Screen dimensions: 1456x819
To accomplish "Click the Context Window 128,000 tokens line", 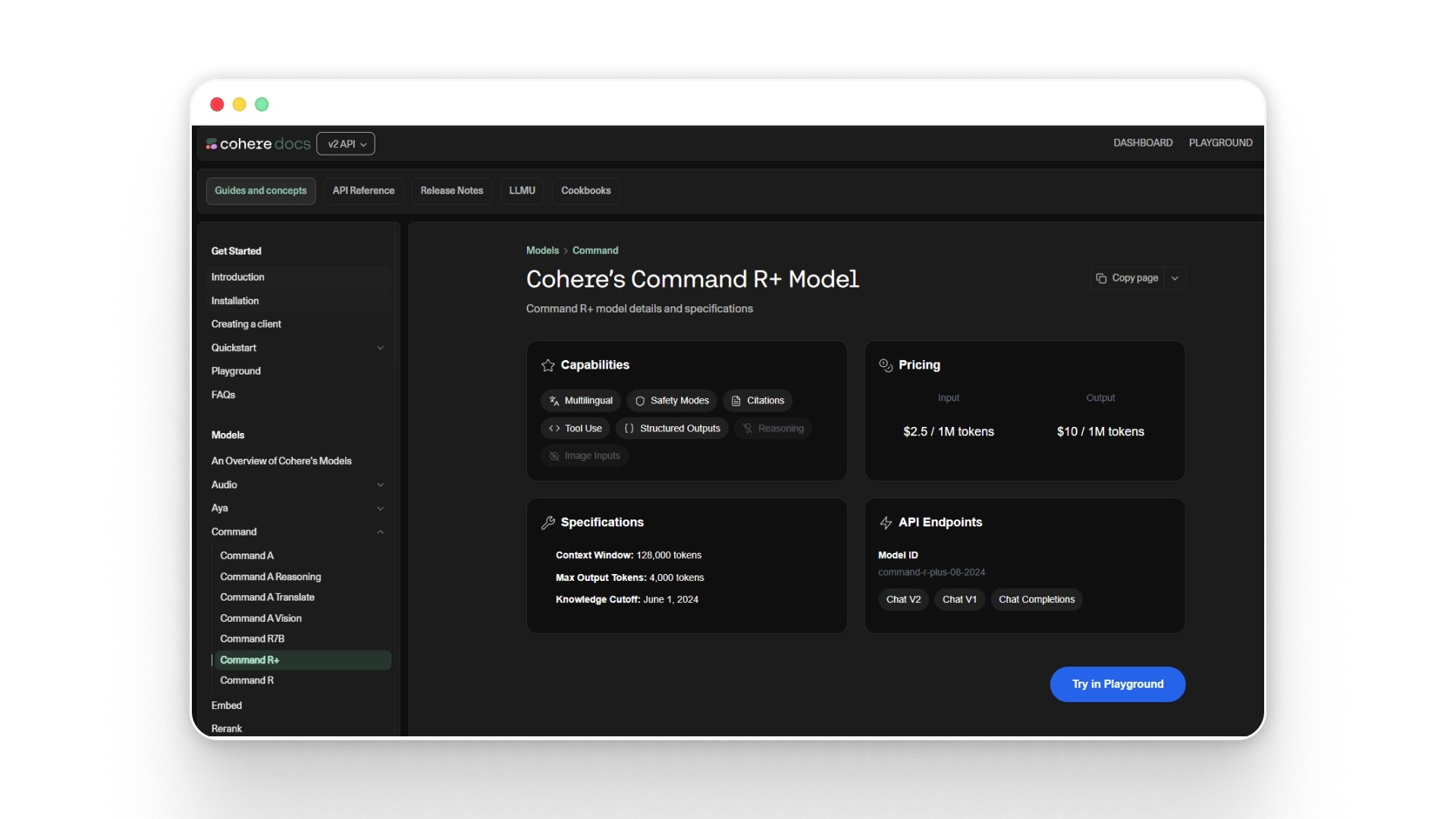I will pos(629,555).
